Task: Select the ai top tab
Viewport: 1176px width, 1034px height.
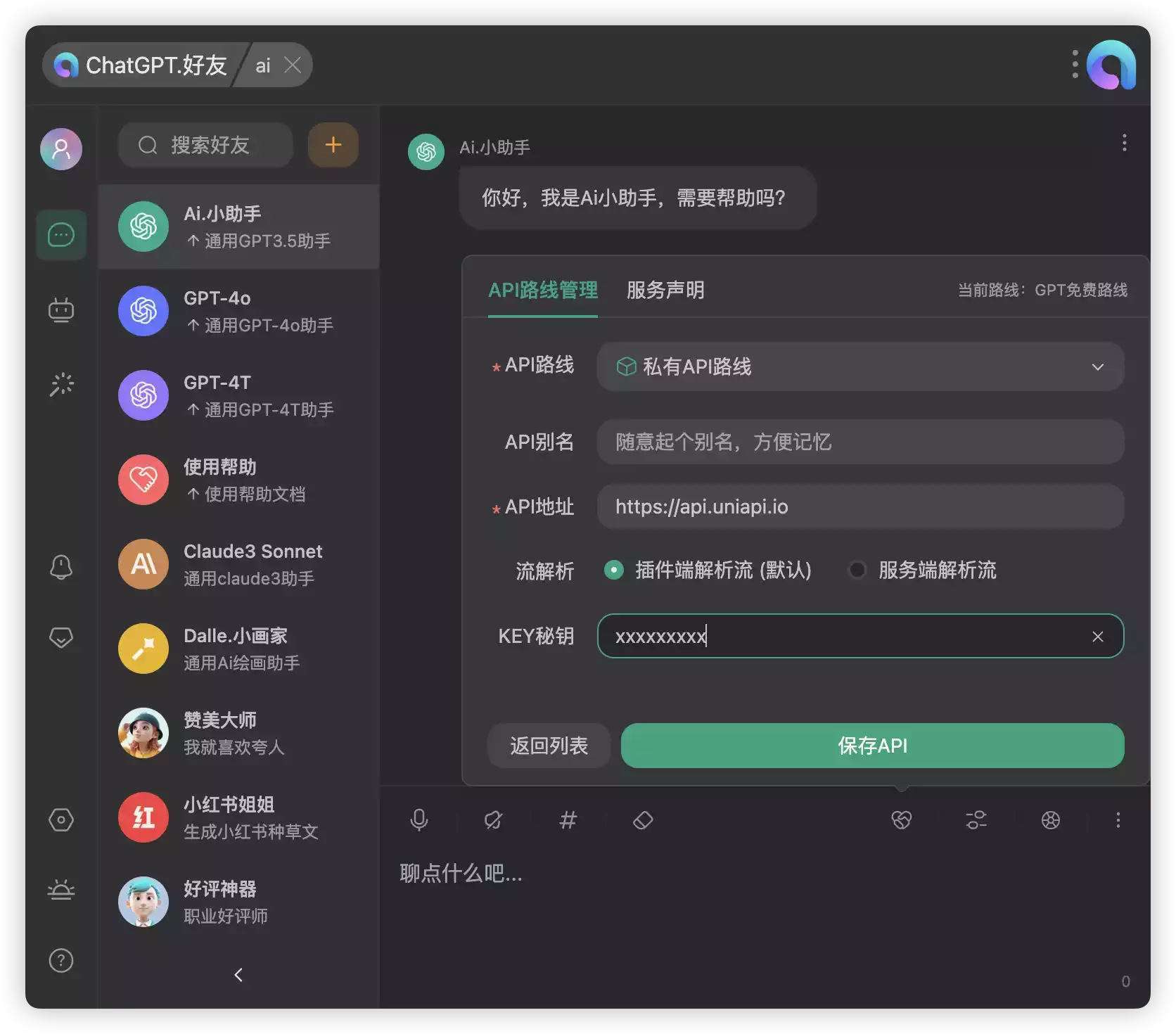Action: point(263,65)
